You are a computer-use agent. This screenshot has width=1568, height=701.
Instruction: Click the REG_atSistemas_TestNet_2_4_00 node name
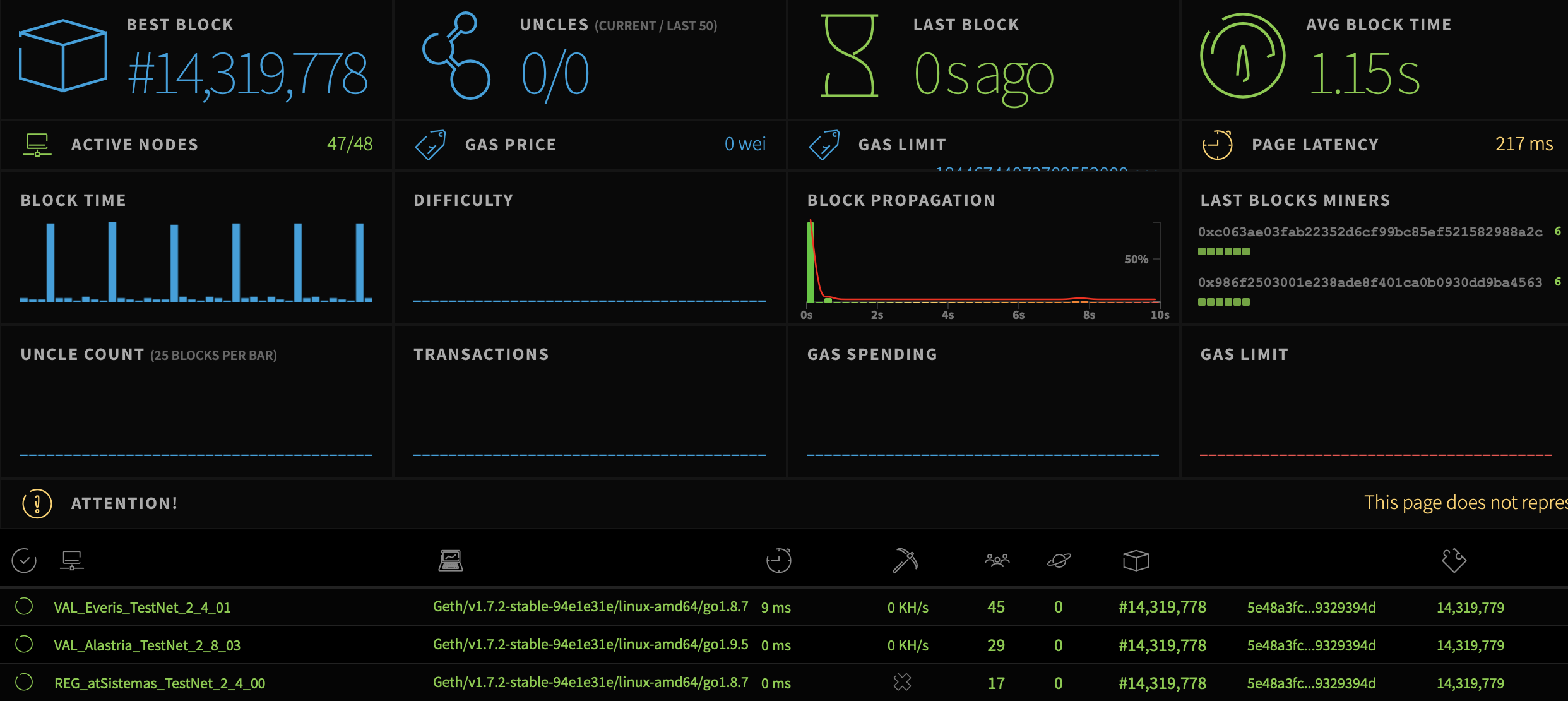[x=159, y=683]
